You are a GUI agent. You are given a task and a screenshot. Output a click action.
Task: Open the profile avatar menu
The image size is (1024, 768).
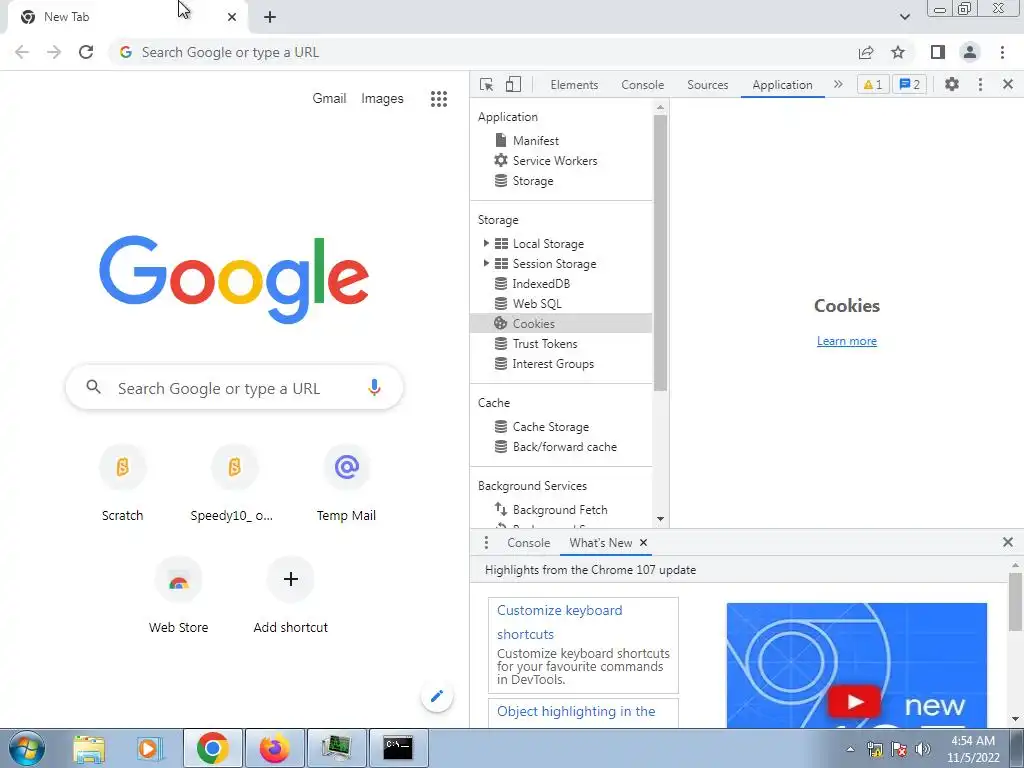pyautogui.click(x=970, y=52)
